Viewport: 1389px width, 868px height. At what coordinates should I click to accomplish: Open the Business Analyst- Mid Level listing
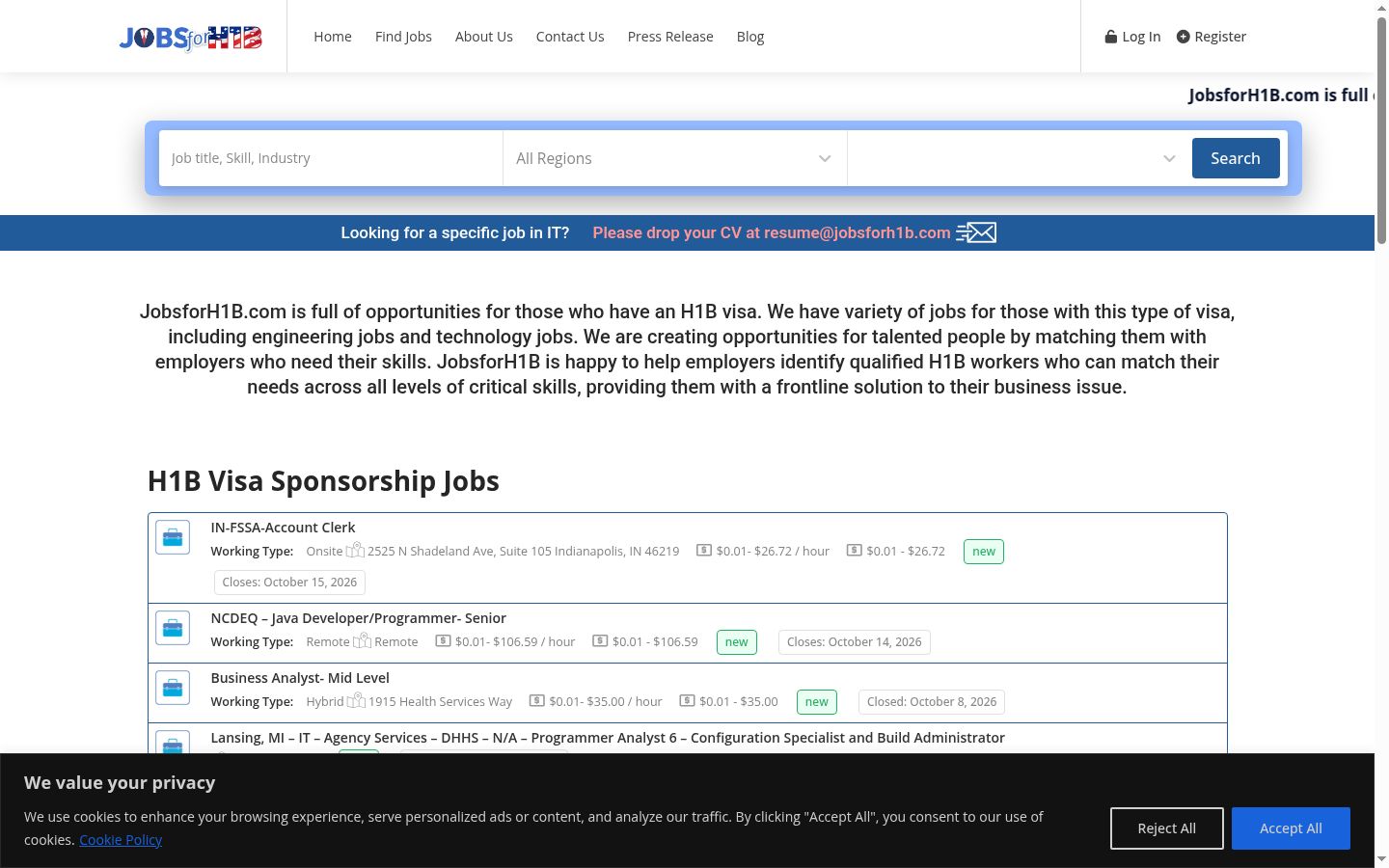click(300, 678)
